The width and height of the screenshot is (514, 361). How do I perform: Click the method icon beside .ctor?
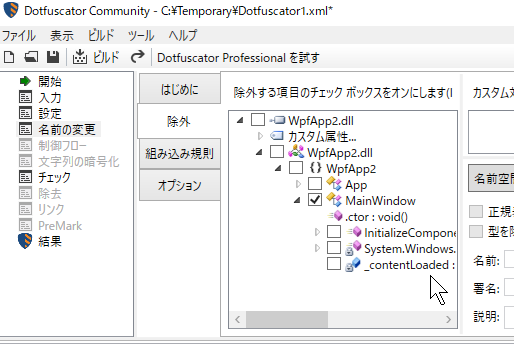tap(335, 216)
